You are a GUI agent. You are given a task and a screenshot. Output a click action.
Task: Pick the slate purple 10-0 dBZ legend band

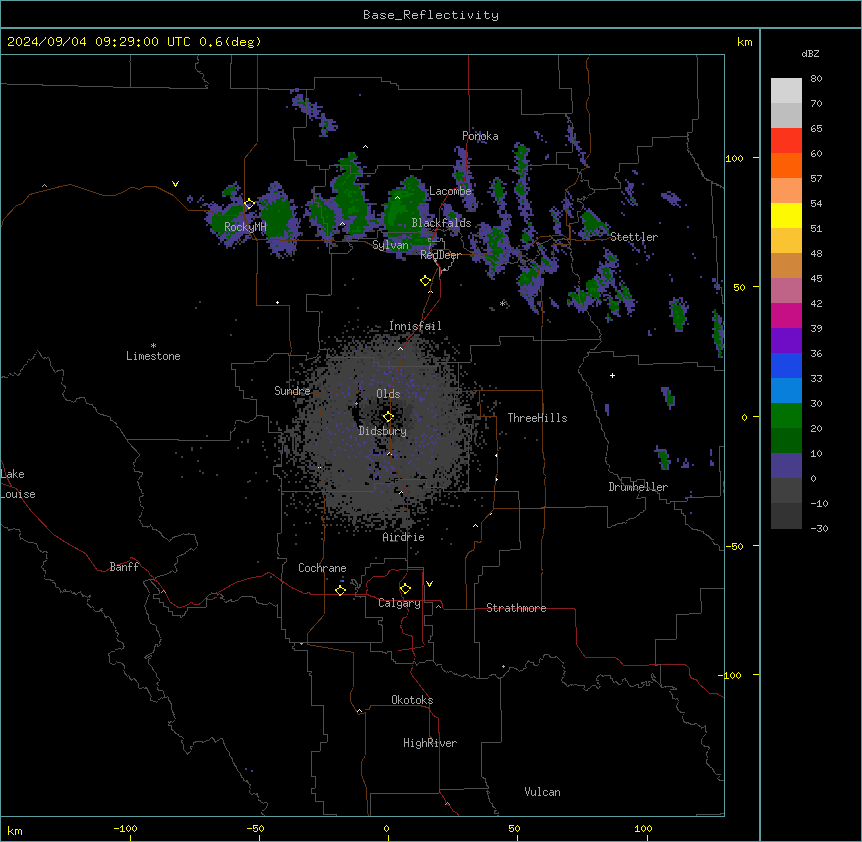tap(786, 466)
